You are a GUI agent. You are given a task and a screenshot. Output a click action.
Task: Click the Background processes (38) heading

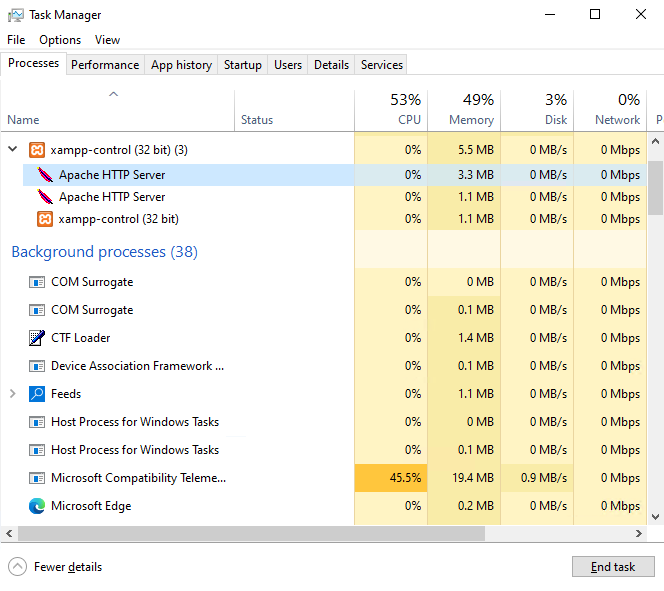105,252
